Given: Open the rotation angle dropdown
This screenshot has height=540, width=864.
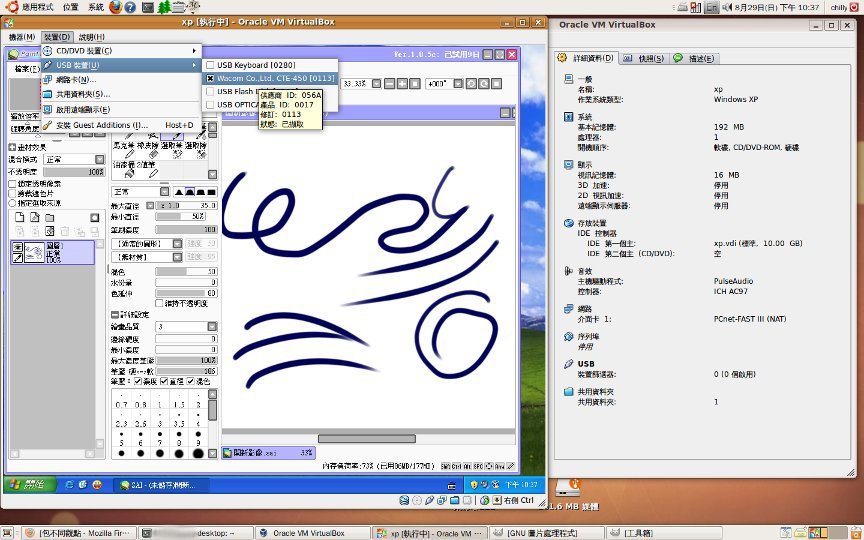Looking at the screenshot, I should point(458,84).
